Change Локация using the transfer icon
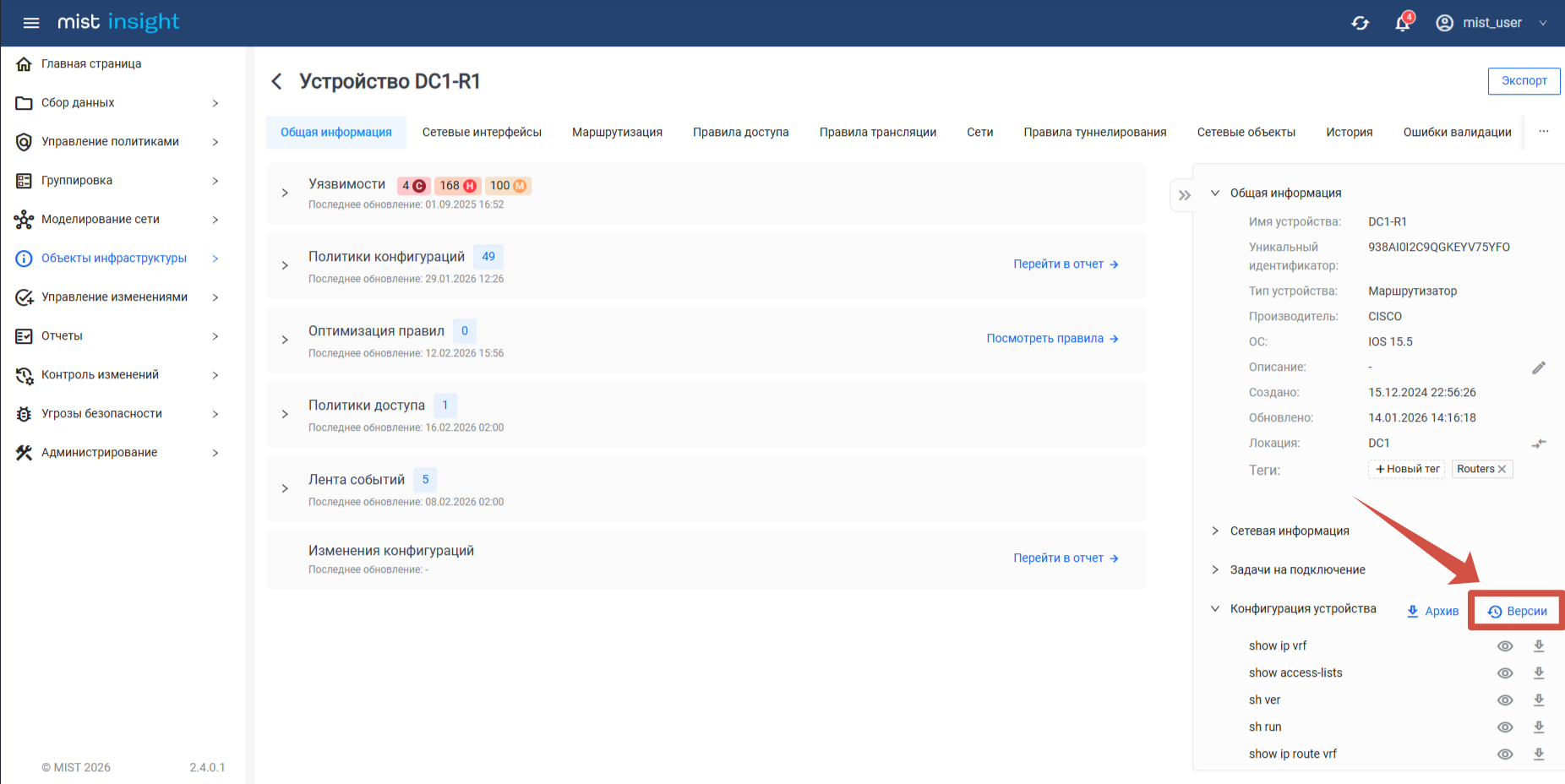1565x784 pixels. click(x=1539, y=444)
